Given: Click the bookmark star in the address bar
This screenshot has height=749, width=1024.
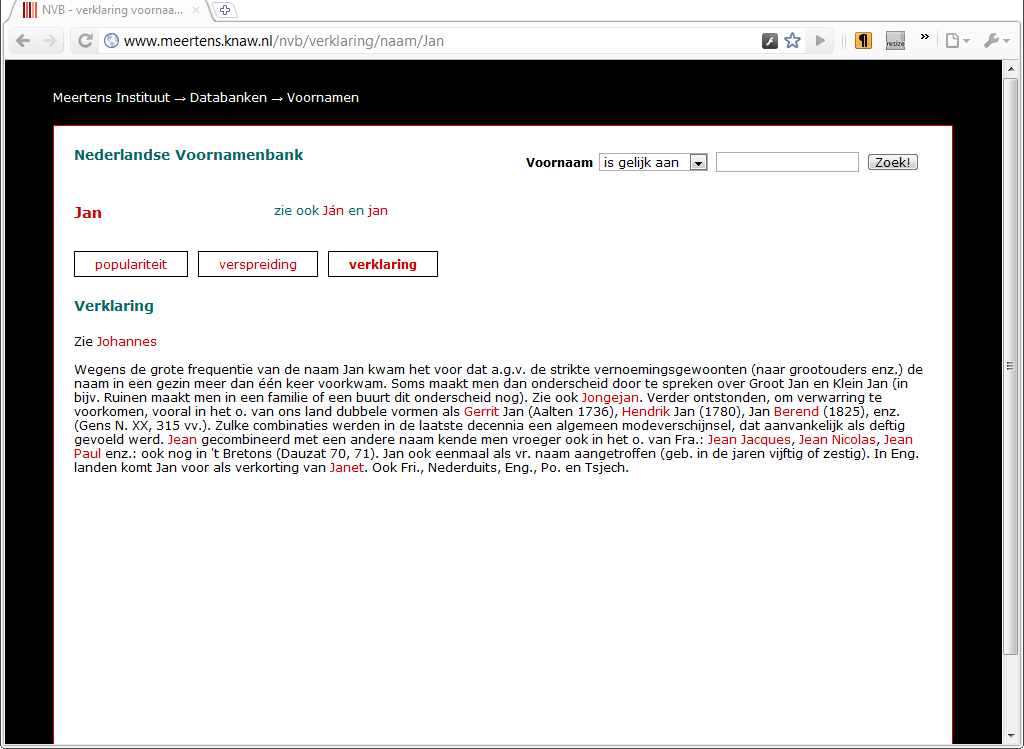Looking at the screenshot, I should (792, 40).
